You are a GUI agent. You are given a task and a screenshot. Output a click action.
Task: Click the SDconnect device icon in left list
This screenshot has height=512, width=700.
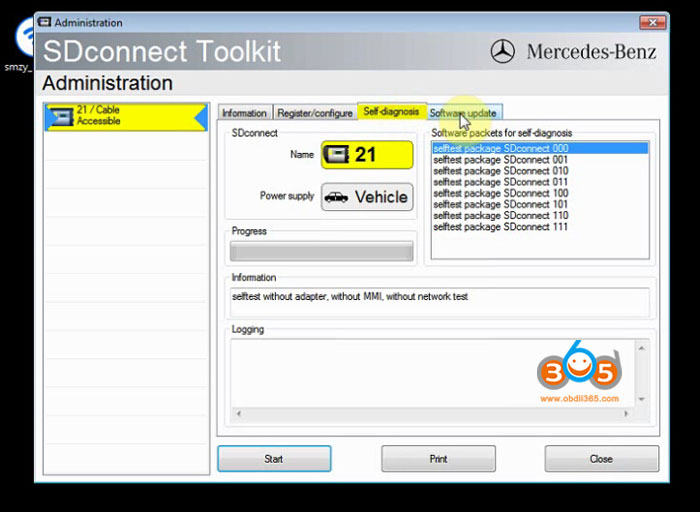click(x=61, y=117)
